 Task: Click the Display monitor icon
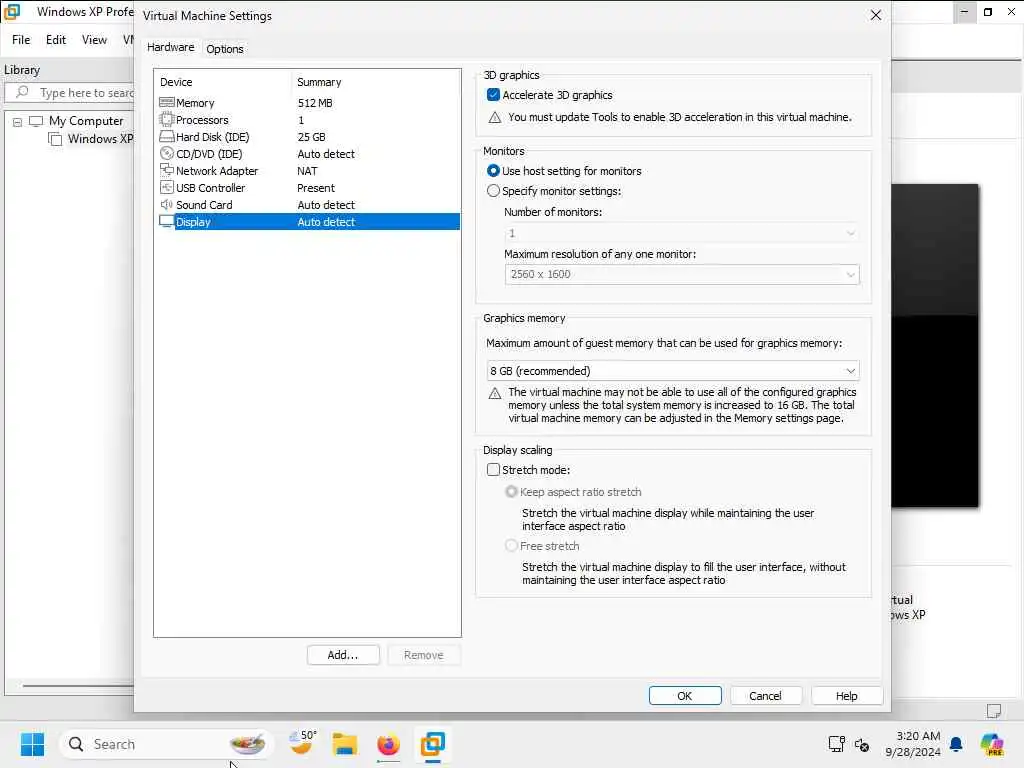(x=167, y=221)
